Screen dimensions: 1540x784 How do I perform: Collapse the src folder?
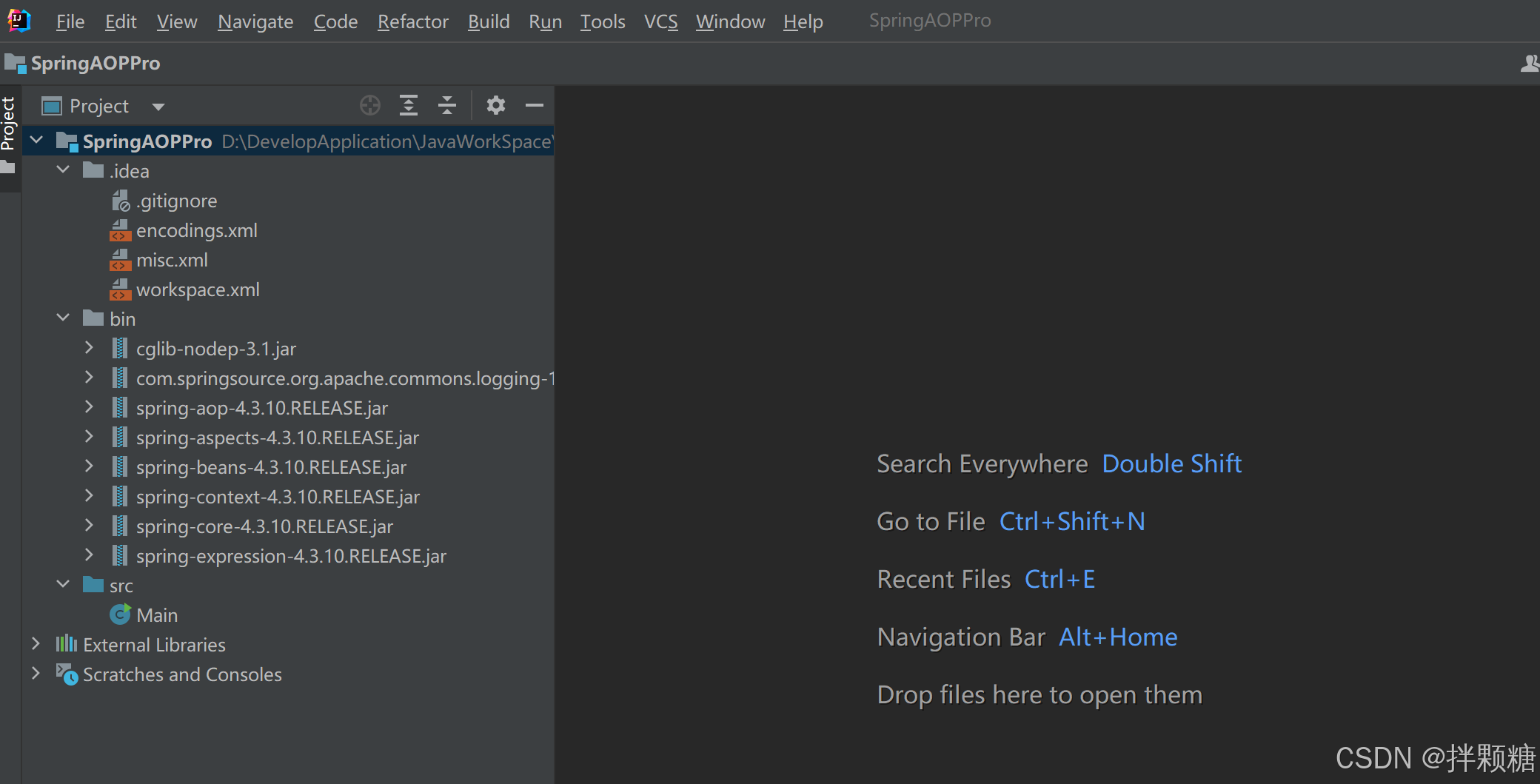pos(63,584)
